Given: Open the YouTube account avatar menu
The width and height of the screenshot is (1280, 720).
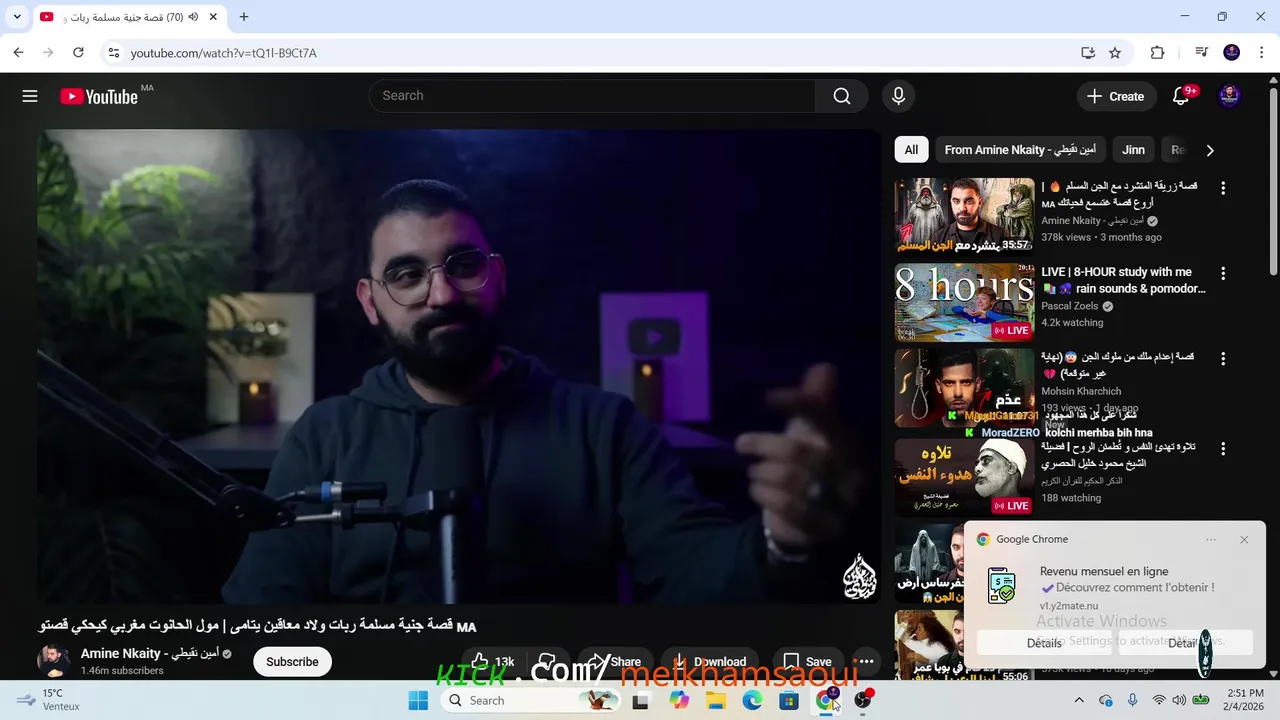Looking at the screenshot, I should pos(1229,96).
